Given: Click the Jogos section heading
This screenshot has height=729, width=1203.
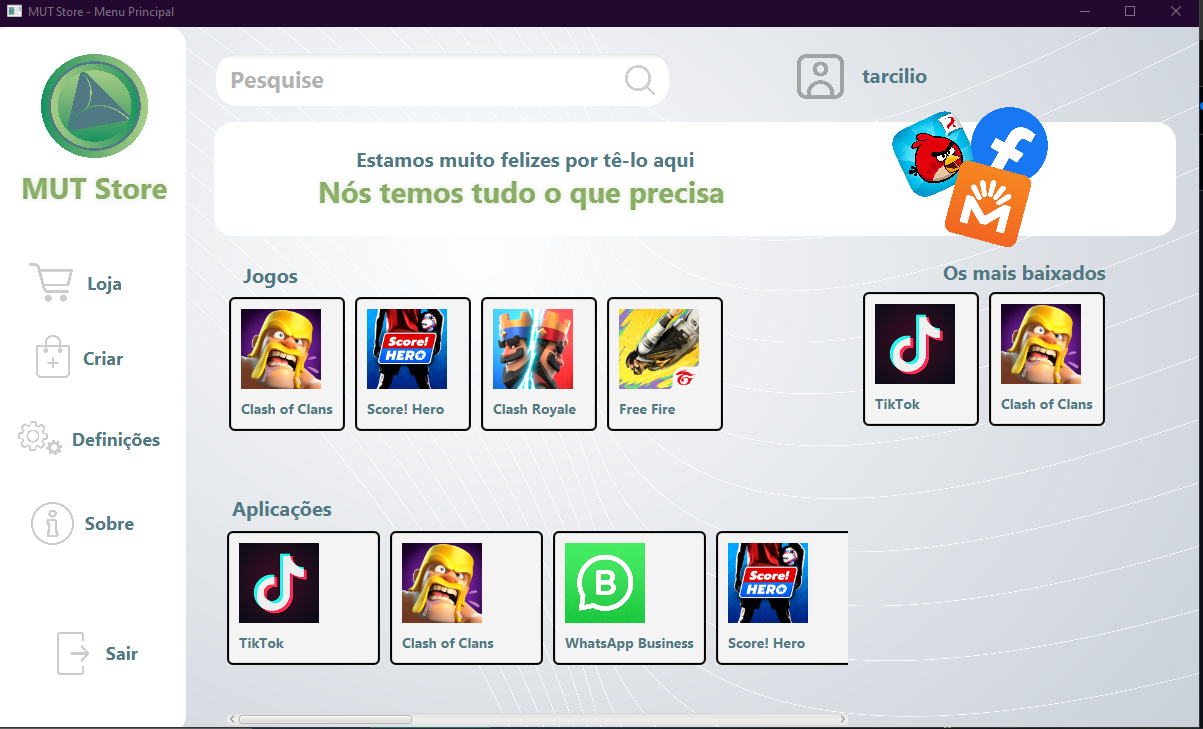Looking at the screenshot, I should pyautogui.click(x=270, y=276).
